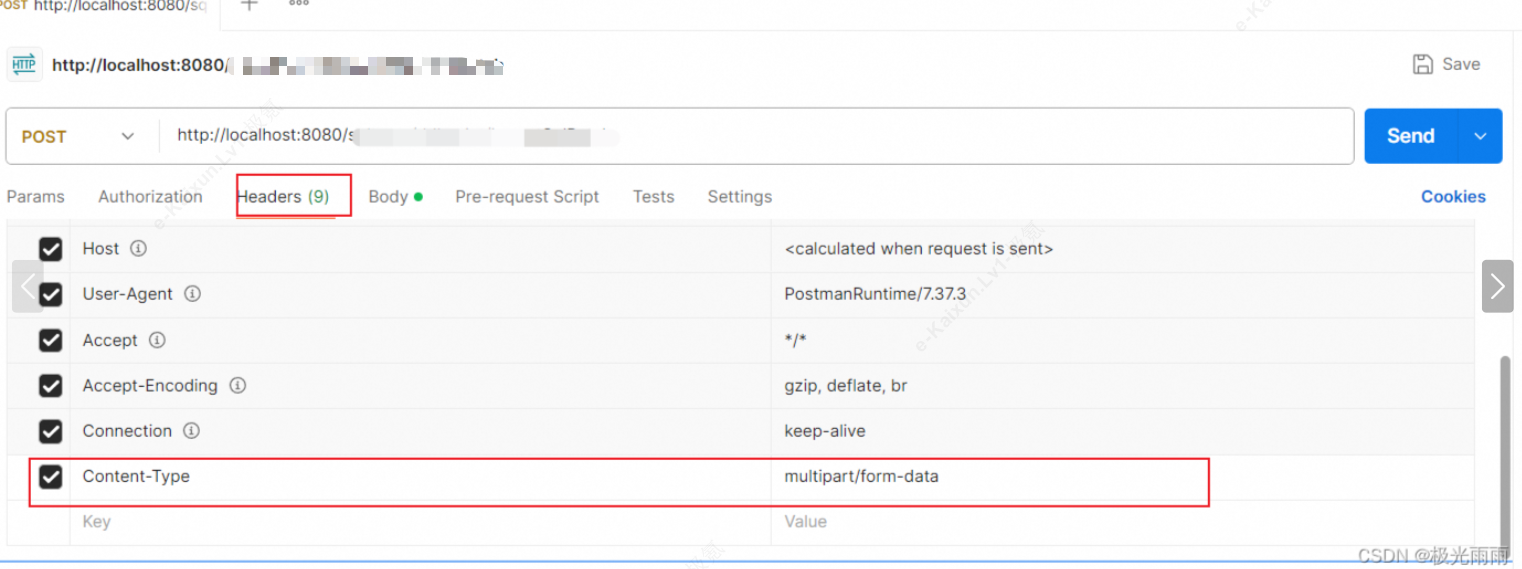Click the calculated when request is sent value
Viewport: 1522px width, 569px height.
click(x=918, y=249)
